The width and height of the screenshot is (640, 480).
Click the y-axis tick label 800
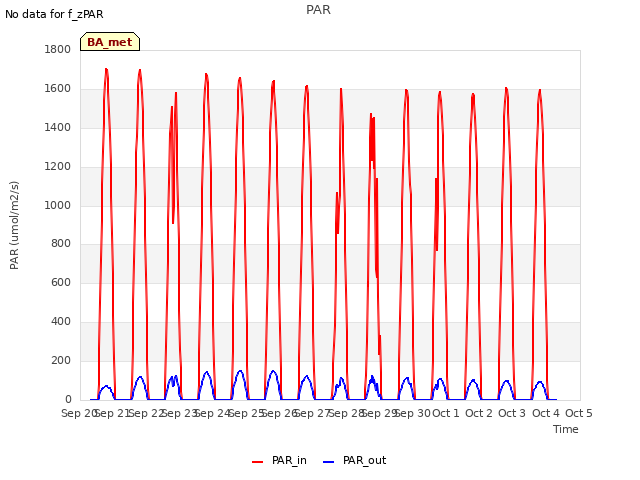click(x=61, y=244)
